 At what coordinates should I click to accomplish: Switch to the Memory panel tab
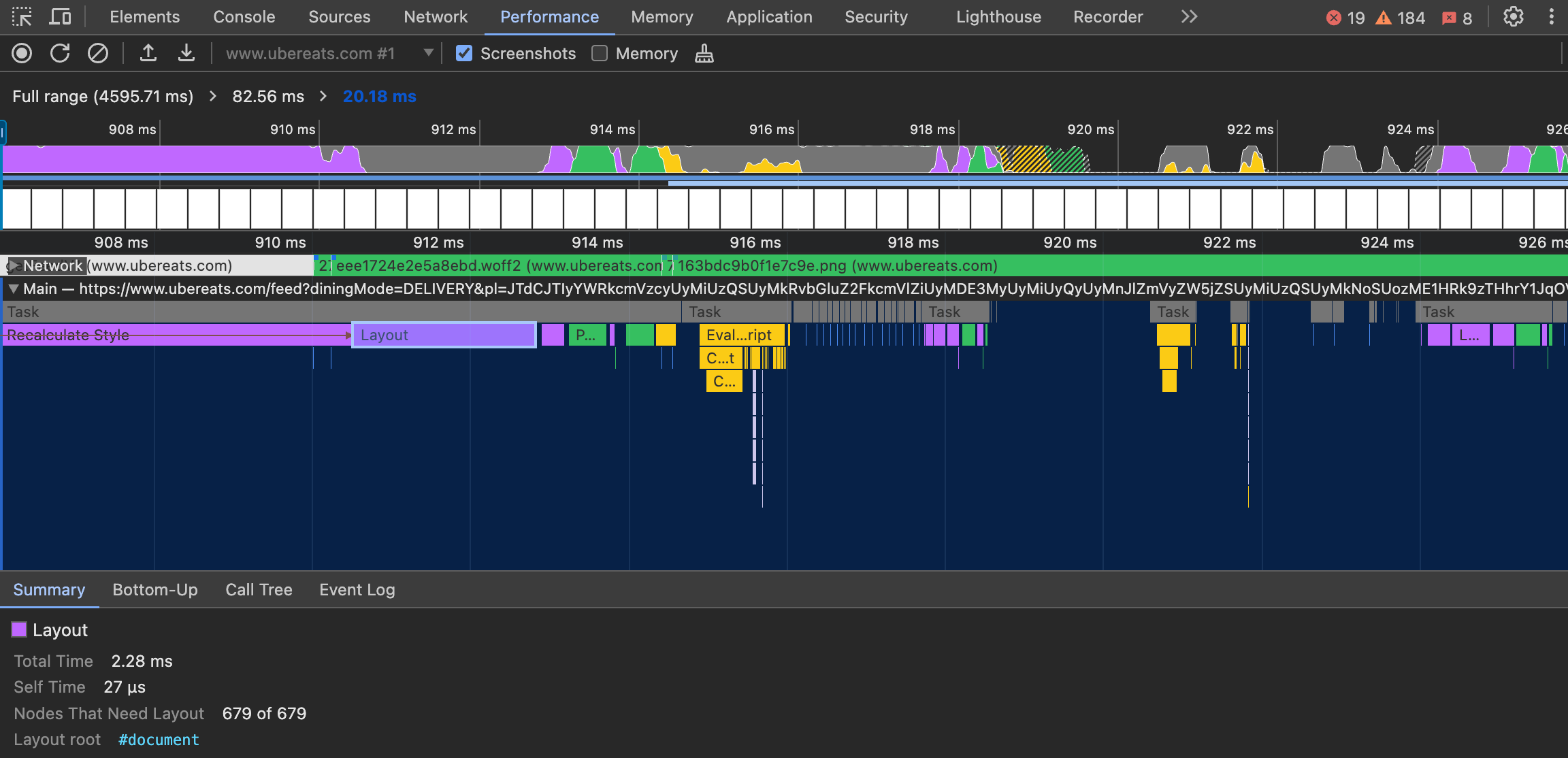(x=661, y=17)
